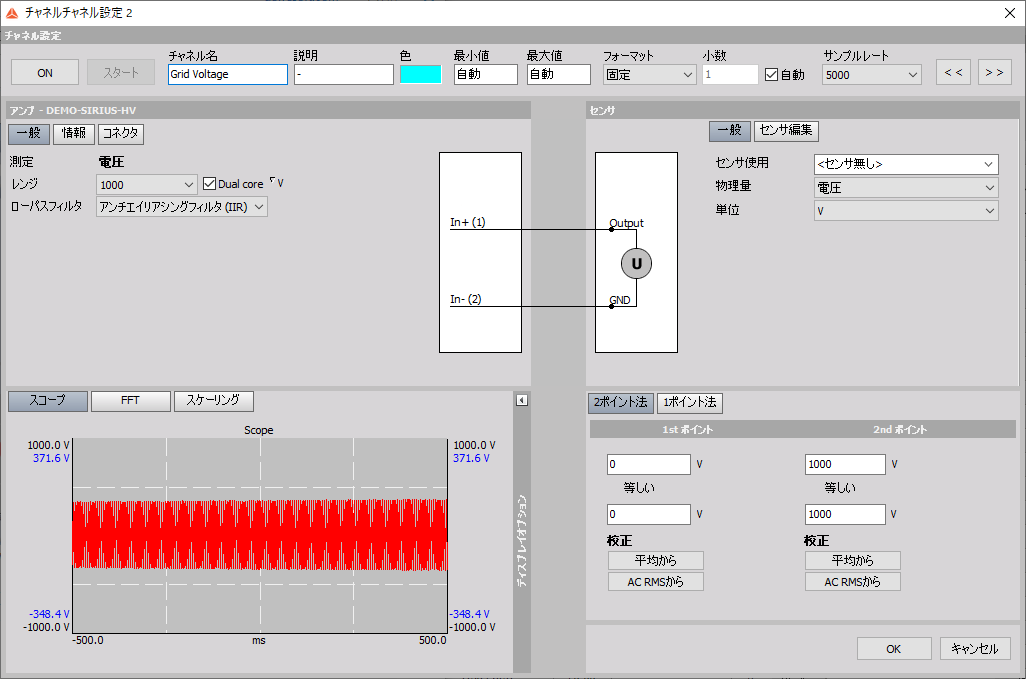The height and width of the screenshot is (679, 1026).
Task: Open the 物理量 電圧 dropdown
Action: click(x=906, y=188)
